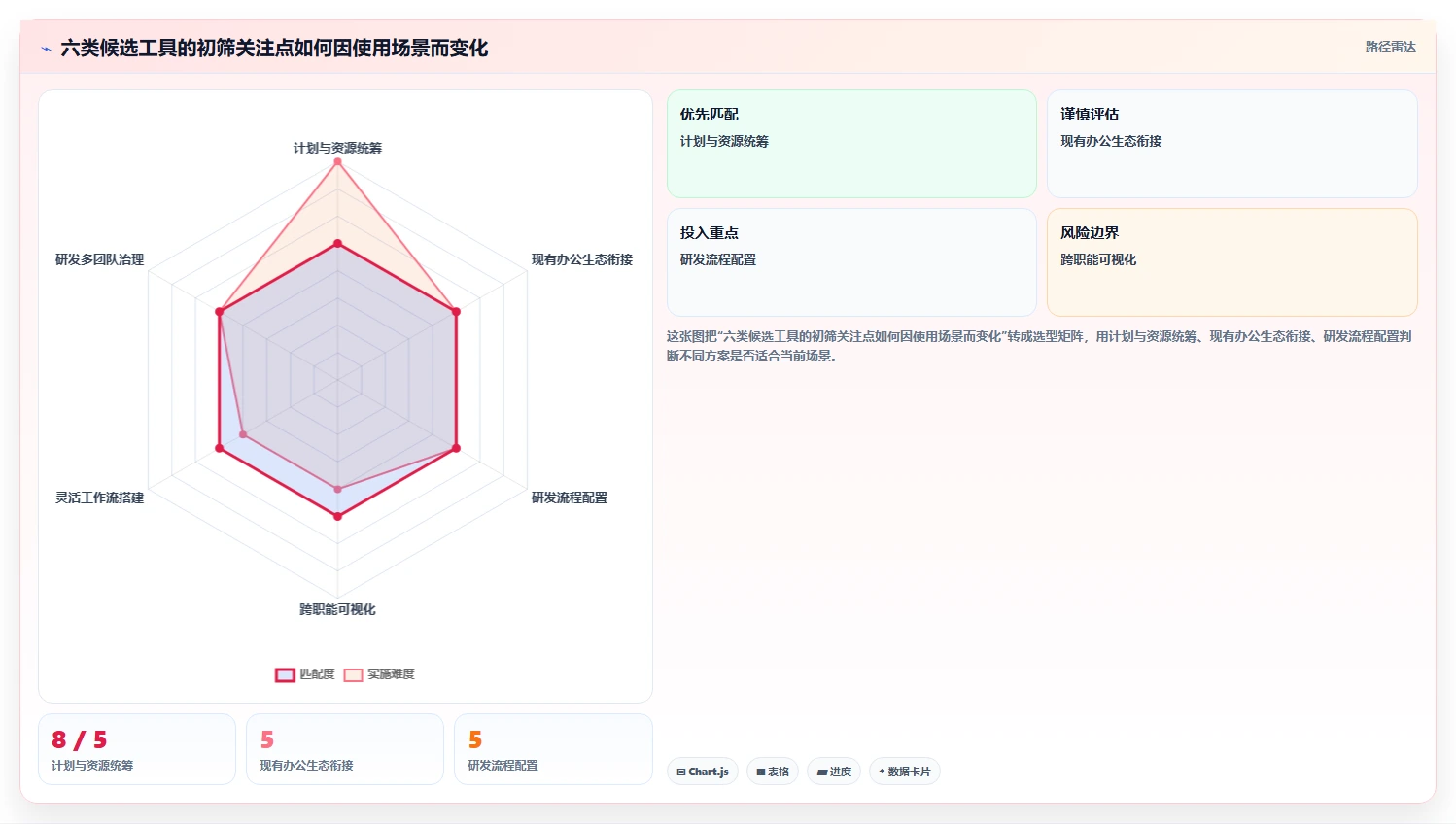Click the small icon before the page title
Viewport: 1456px width, 824px height.
pos(46,49)
